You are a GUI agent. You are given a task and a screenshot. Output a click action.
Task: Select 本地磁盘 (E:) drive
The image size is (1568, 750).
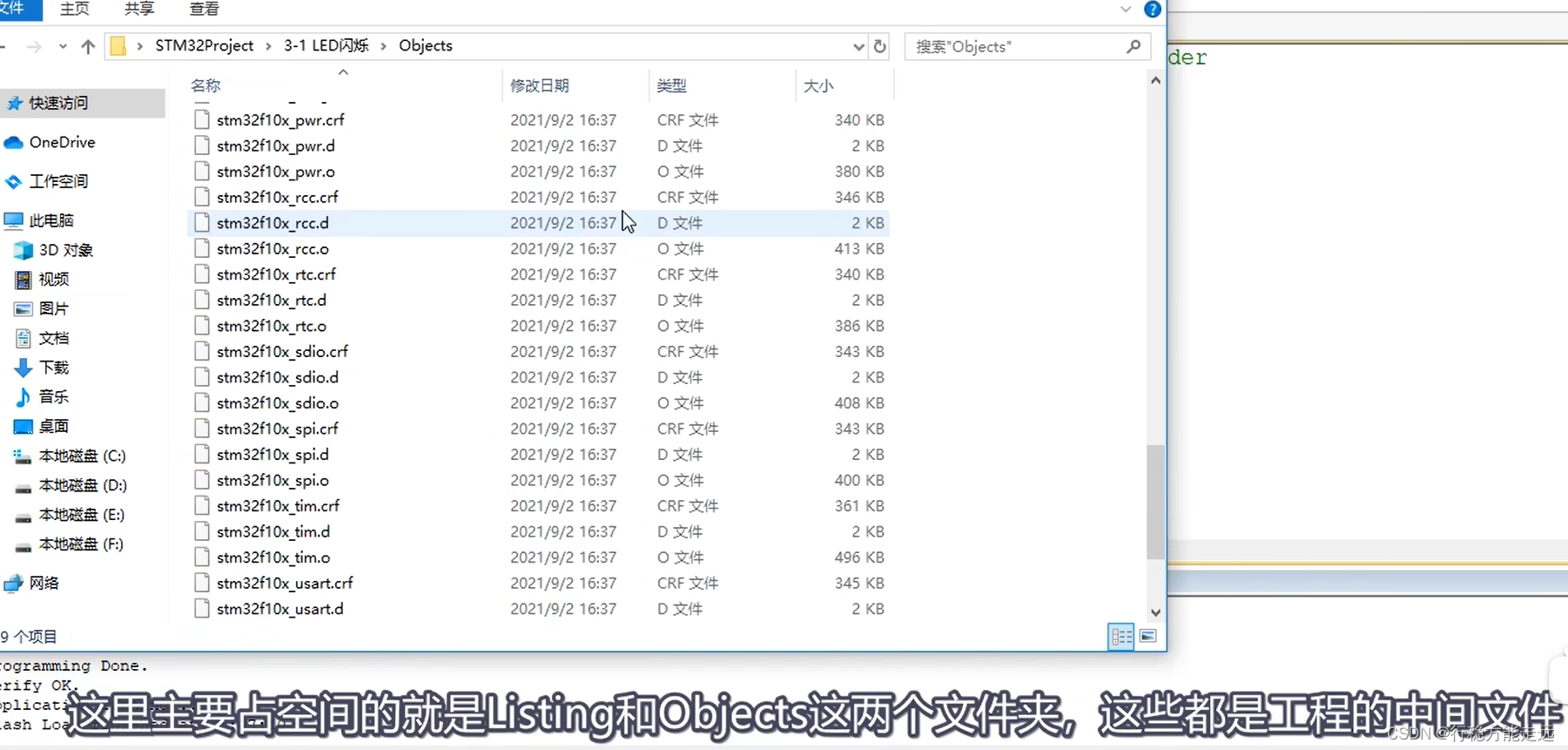click(x=82, y=515)
